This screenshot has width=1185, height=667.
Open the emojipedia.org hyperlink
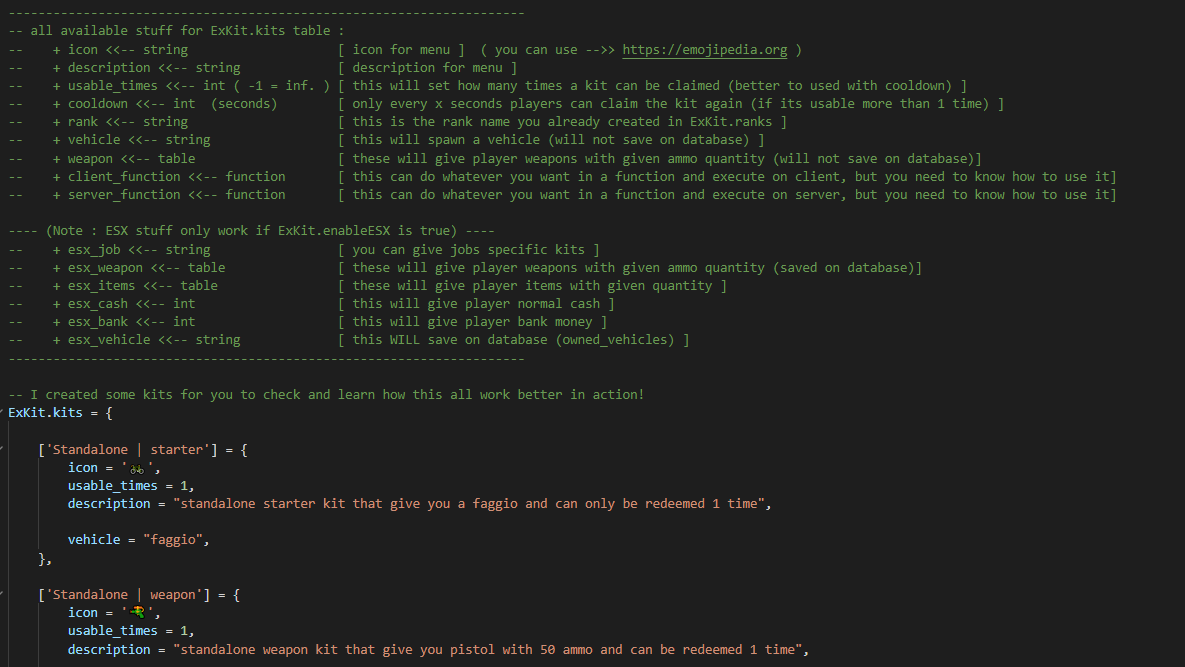click(704, 50)
